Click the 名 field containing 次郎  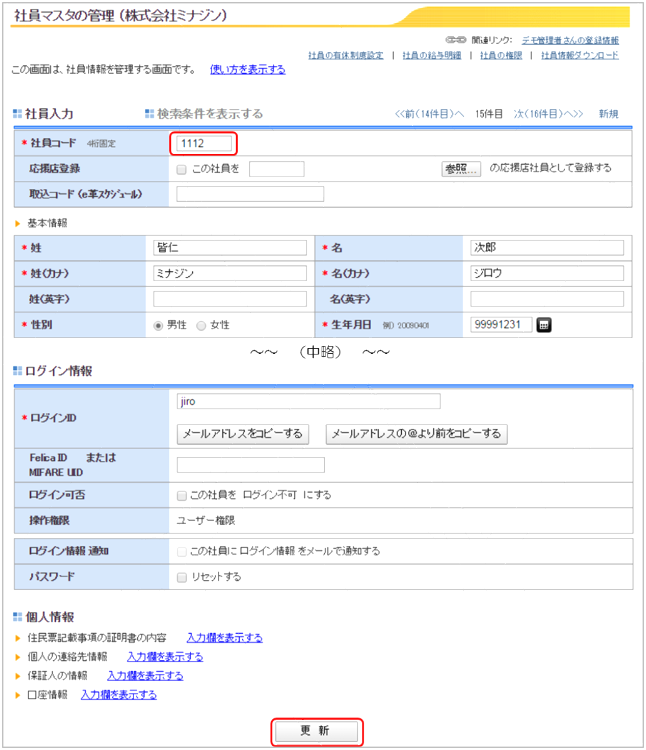547,248
